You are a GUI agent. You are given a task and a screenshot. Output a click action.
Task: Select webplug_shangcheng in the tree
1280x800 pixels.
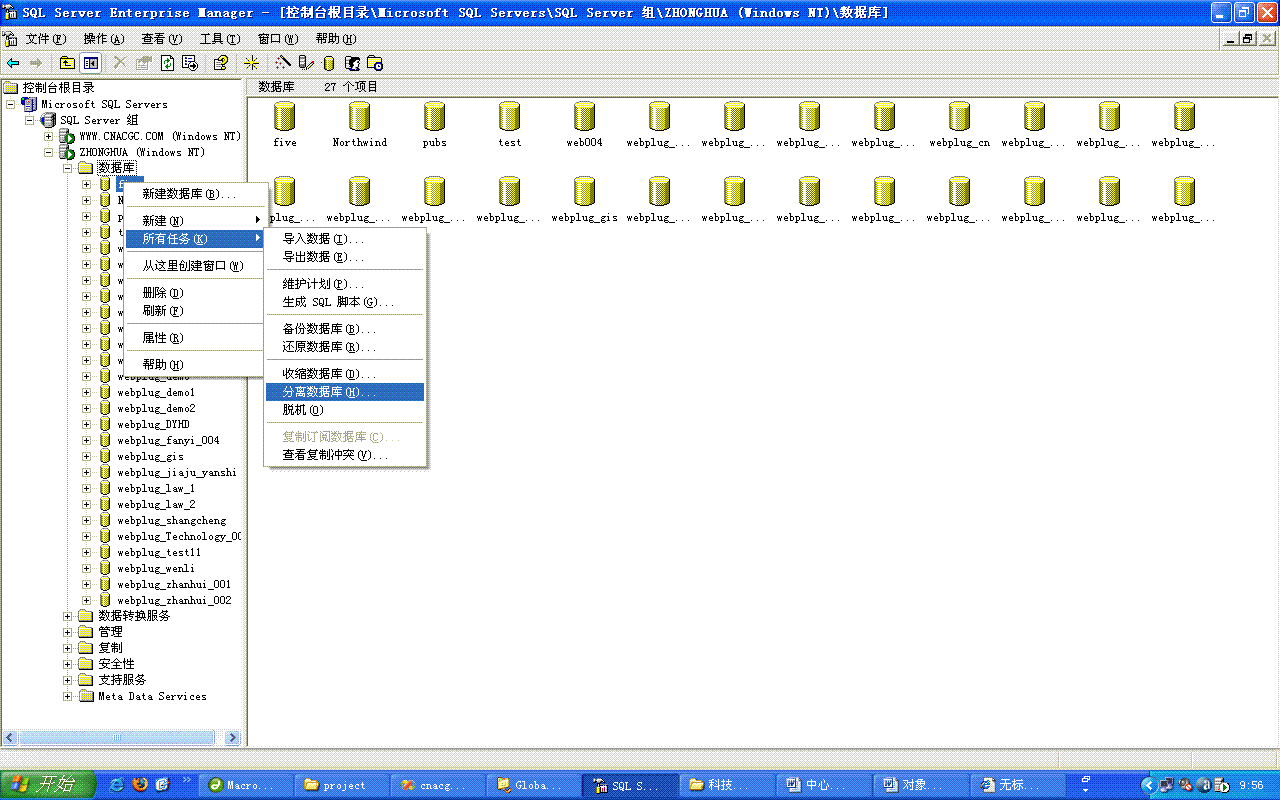(x=172, y=520)
